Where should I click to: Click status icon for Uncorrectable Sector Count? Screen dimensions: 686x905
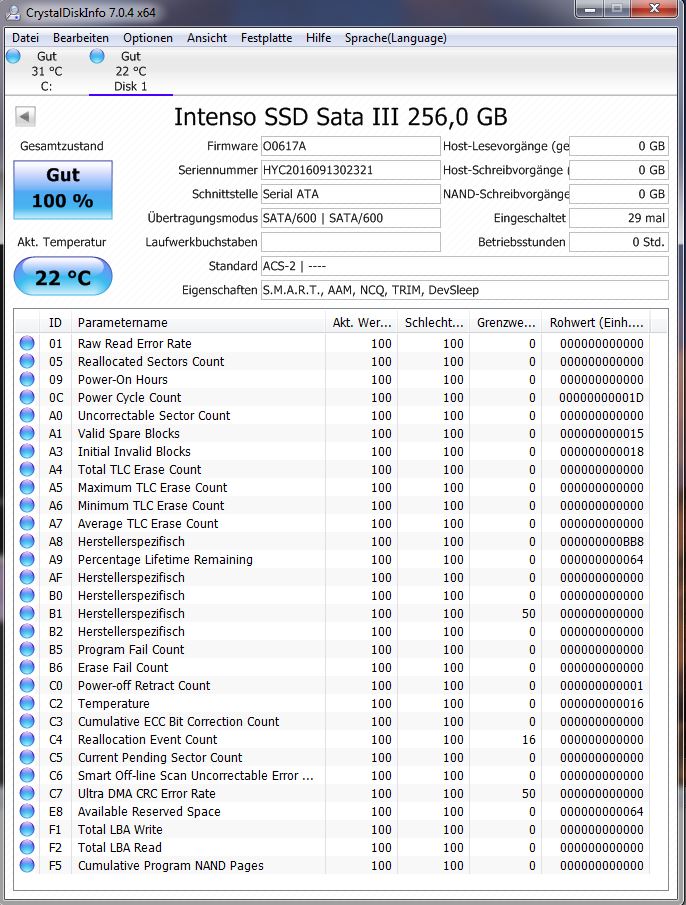click(27, 415)
